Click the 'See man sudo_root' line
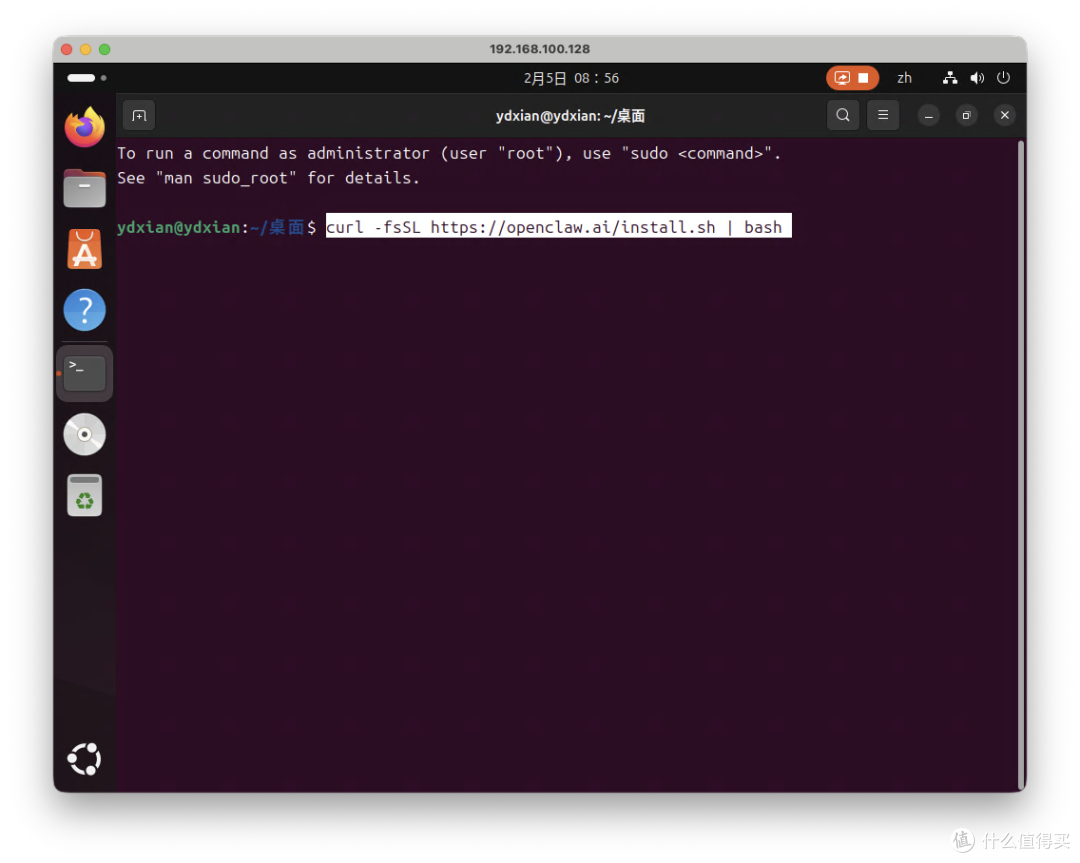The height and width of the screenshot is (863, 1080). coord(269,178)
